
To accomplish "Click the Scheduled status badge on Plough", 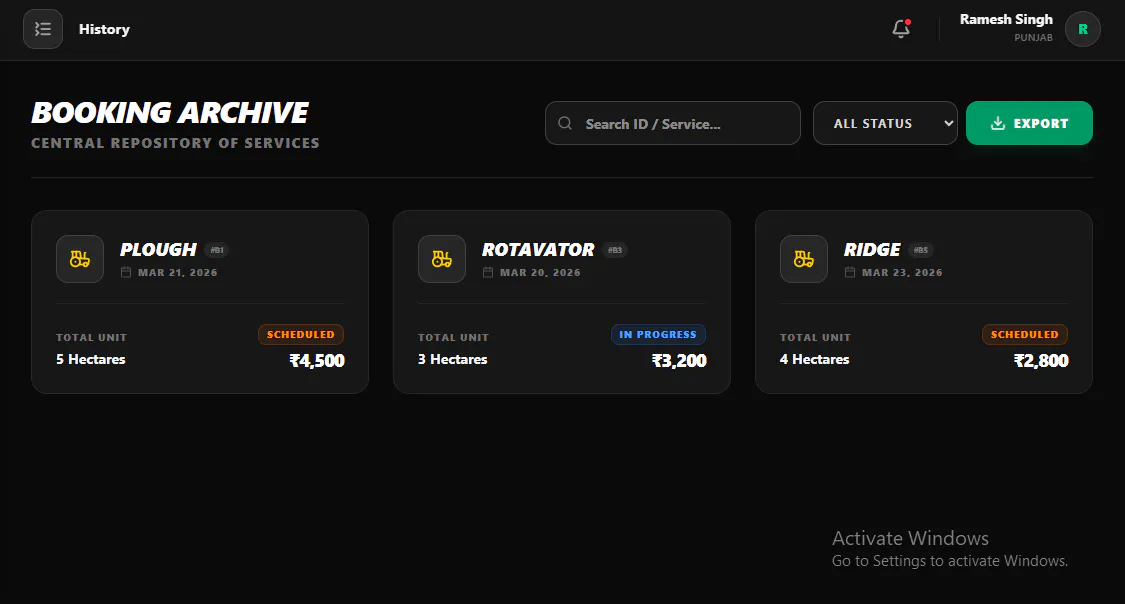I will (301, 334).
